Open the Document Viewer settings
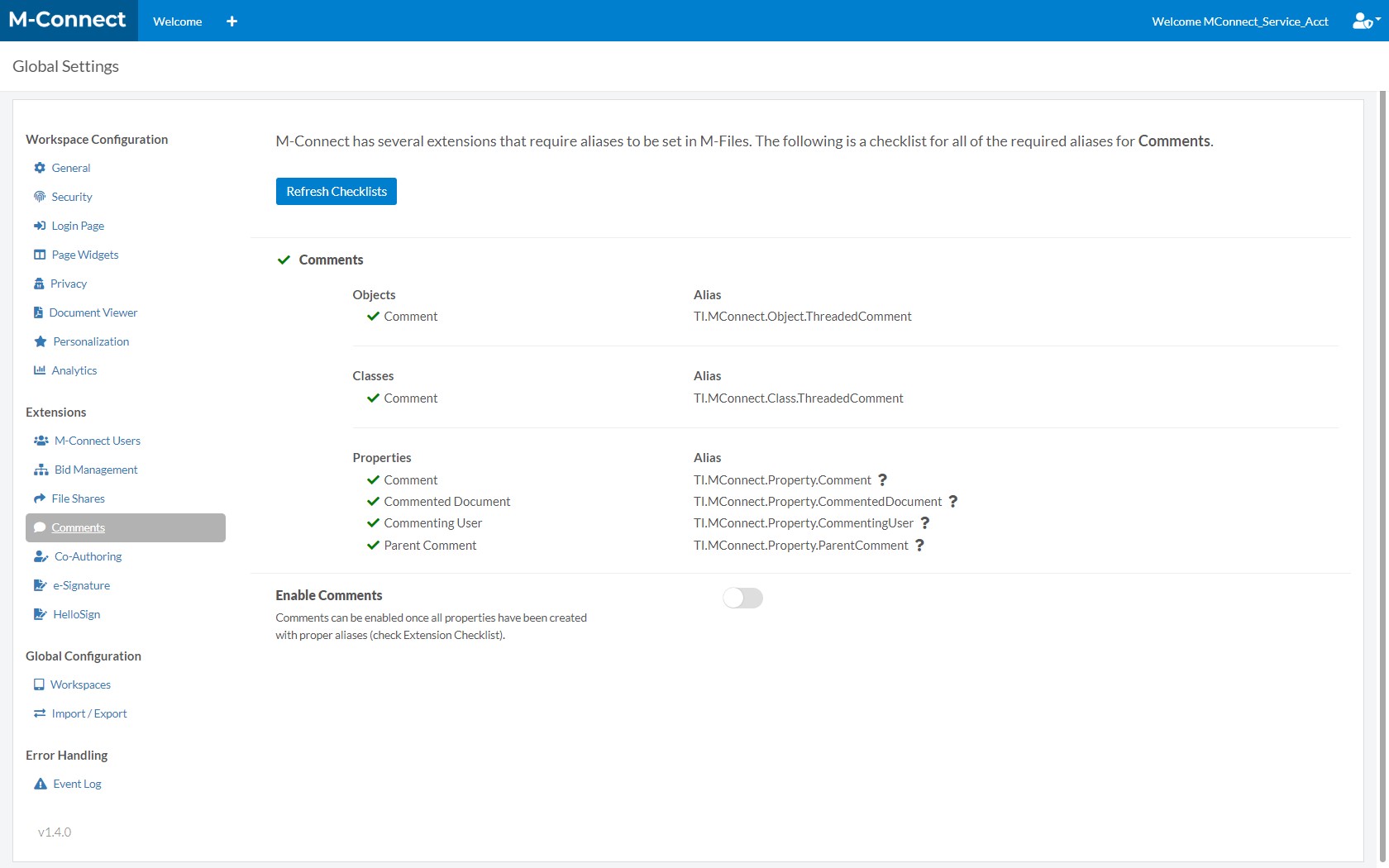 [x=93, y=312]
